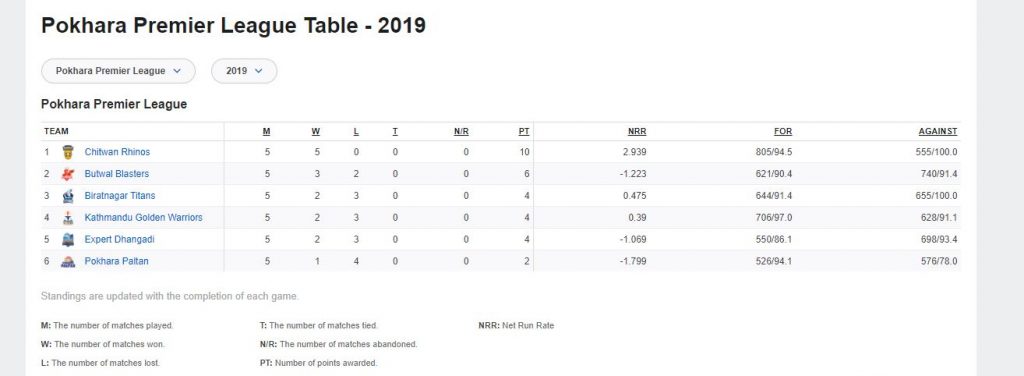
Task: Click the Butwal Blasters team logo
Action: (x=68, y=174)
